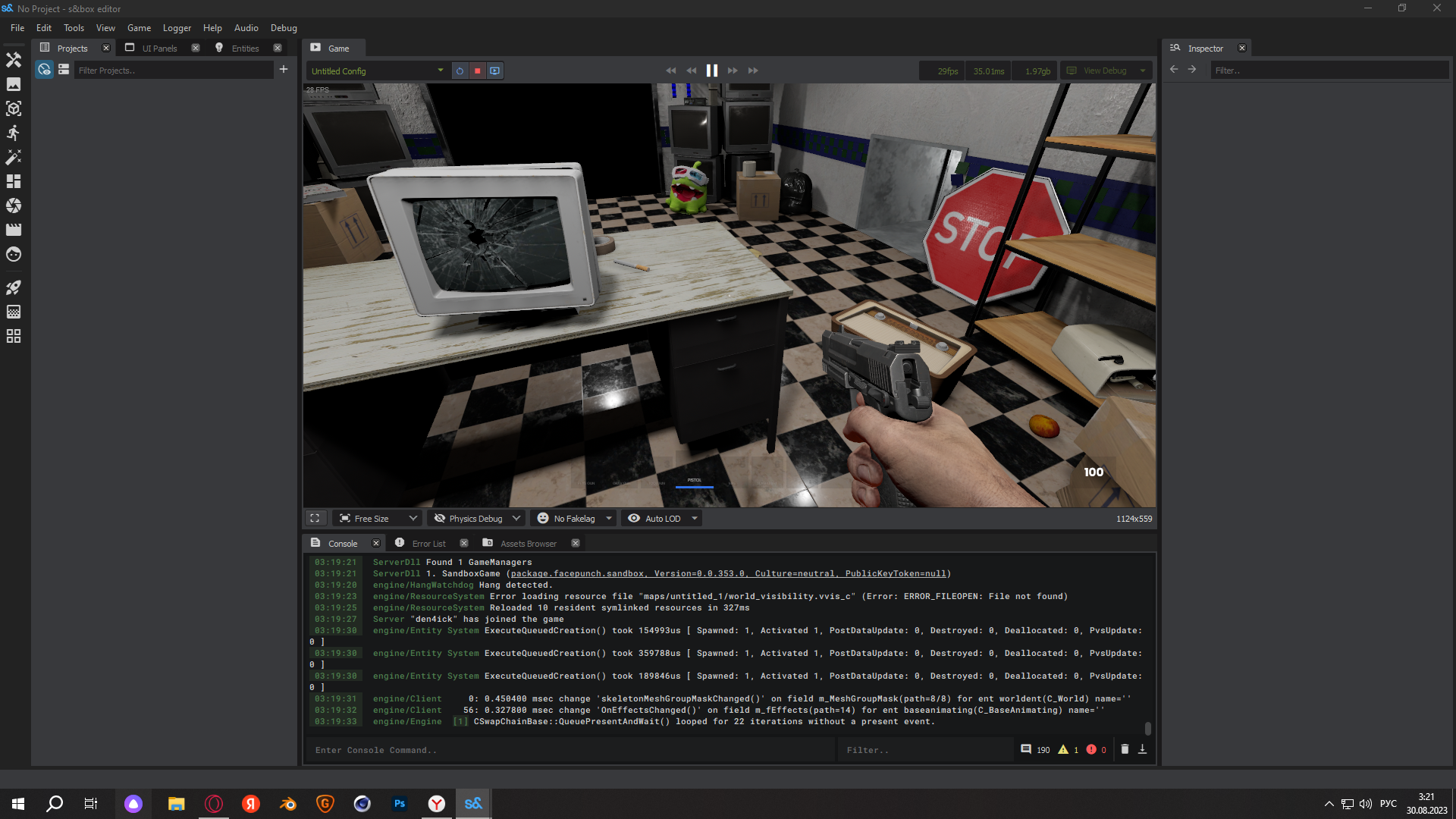Screen dimensions: 1456x819
Task: Click the red stop game button
Action: coord(477,71)
